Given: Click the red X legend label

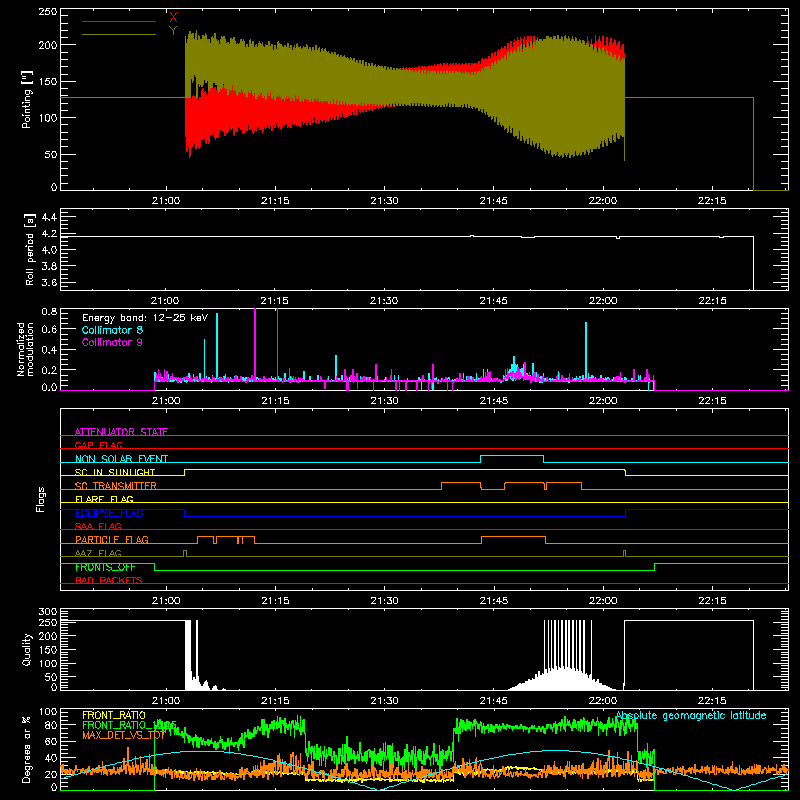Looking at the screenshot, I should tap(173, 18).
